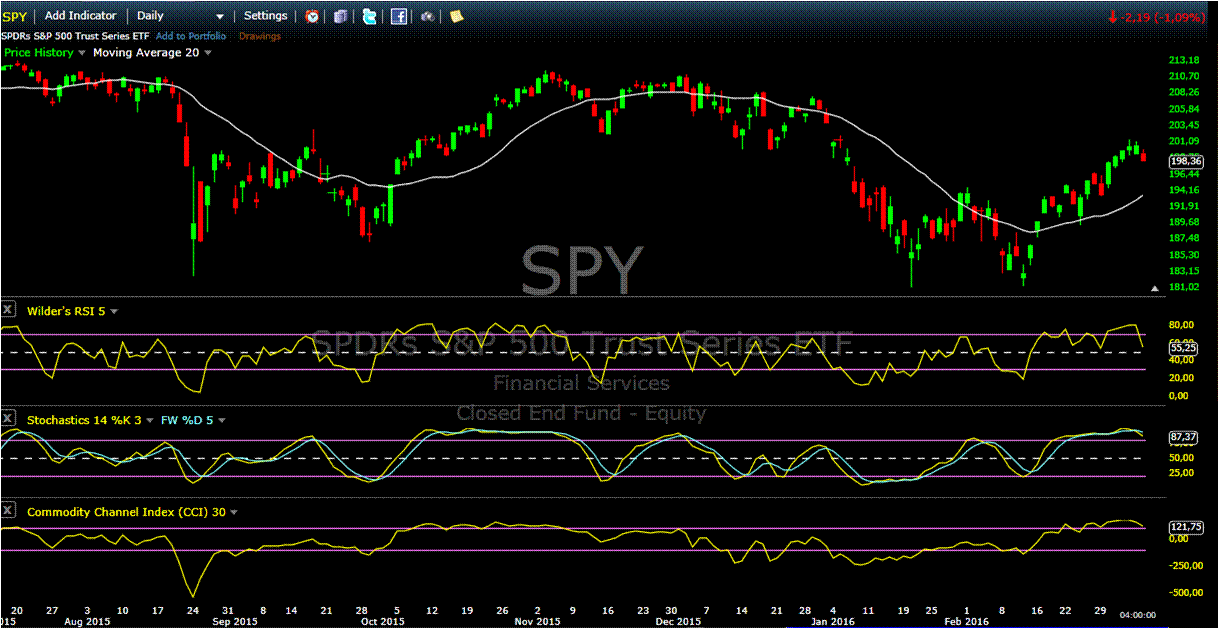Click the Dec 2015 date axis label
Viewport: 1219px width, 629px height.
[x=678, y=622]
